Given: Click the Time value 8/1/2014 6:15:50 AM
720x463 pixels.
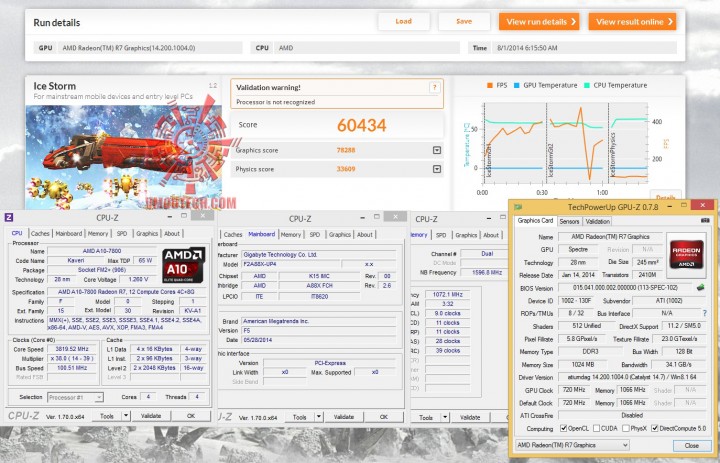Looking at the screenshot, I should (x=527, y=48).
